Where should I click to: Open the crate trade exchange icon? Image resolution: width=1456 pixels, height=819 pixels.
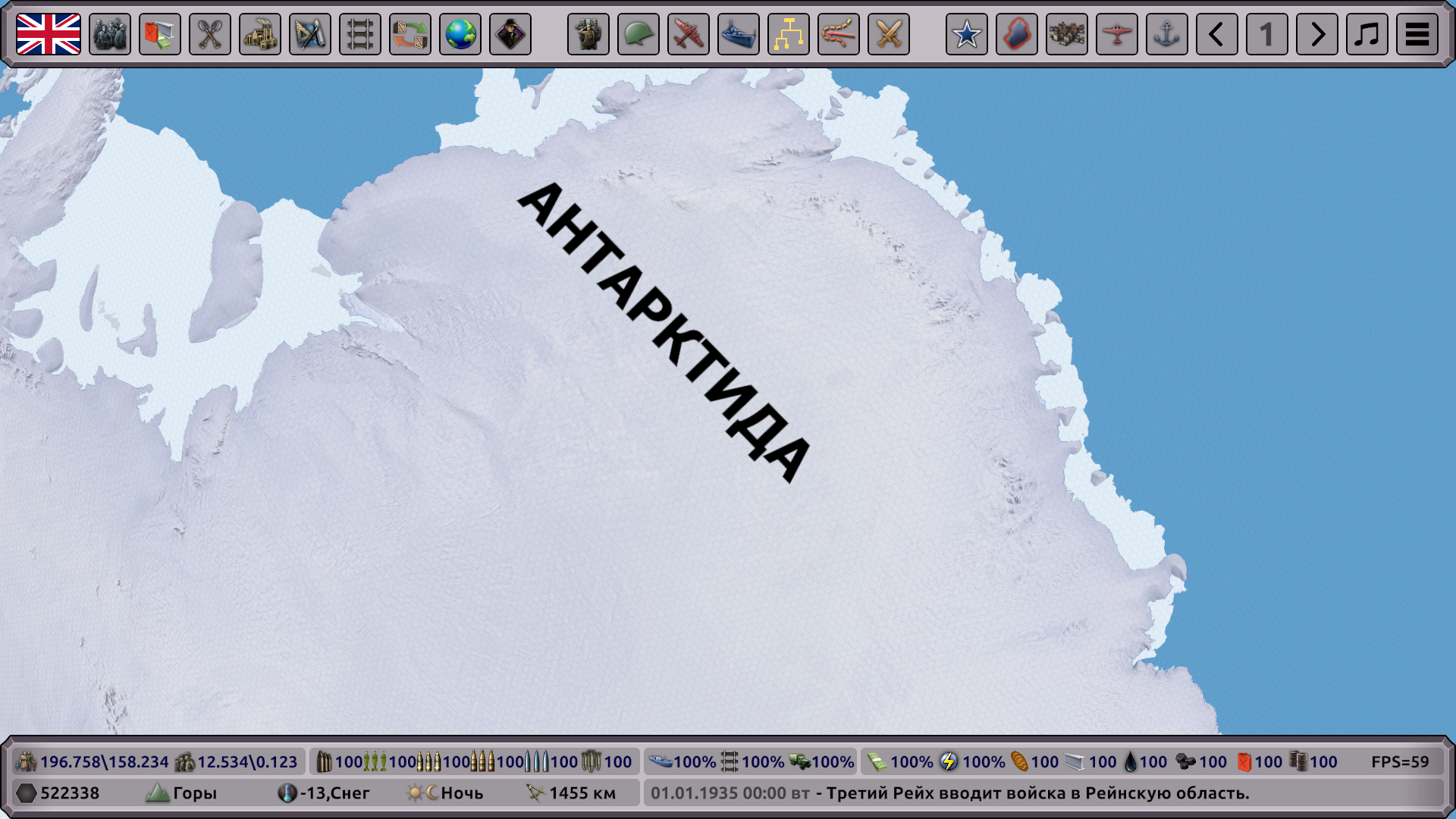pos(410,34)
